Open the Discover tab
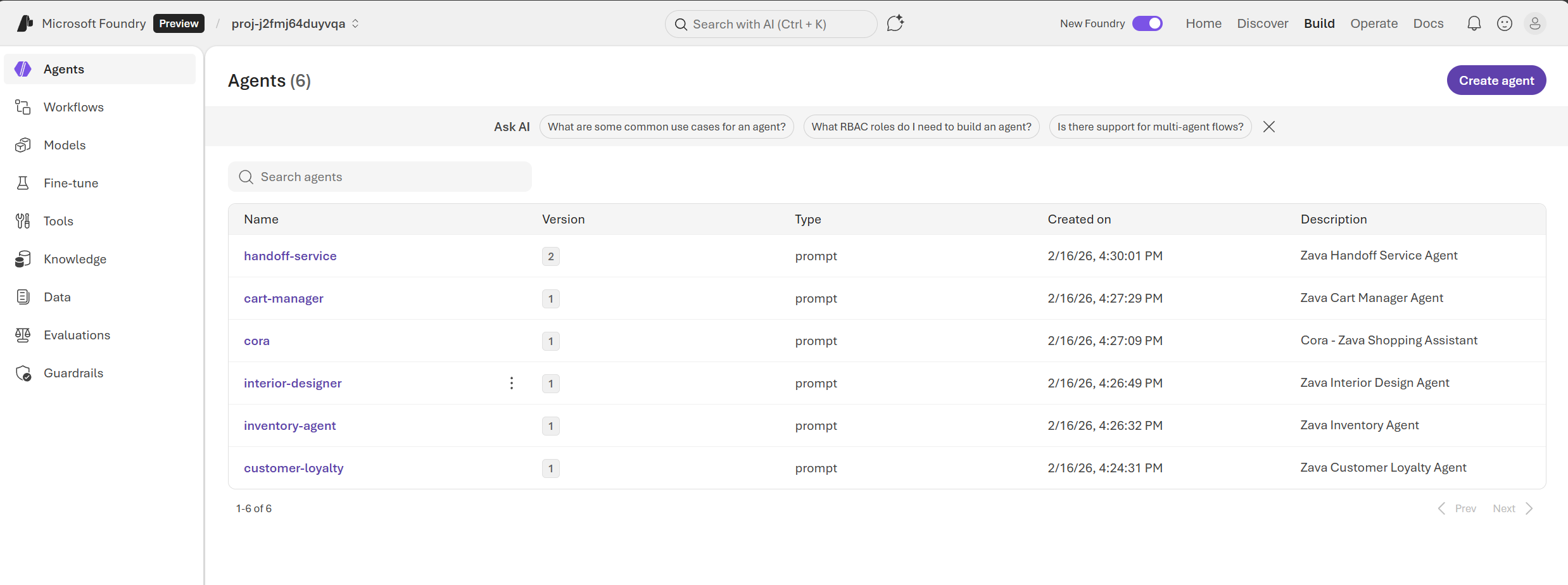The width and height of the screenshot is (1568, 585). point(1263,23)
